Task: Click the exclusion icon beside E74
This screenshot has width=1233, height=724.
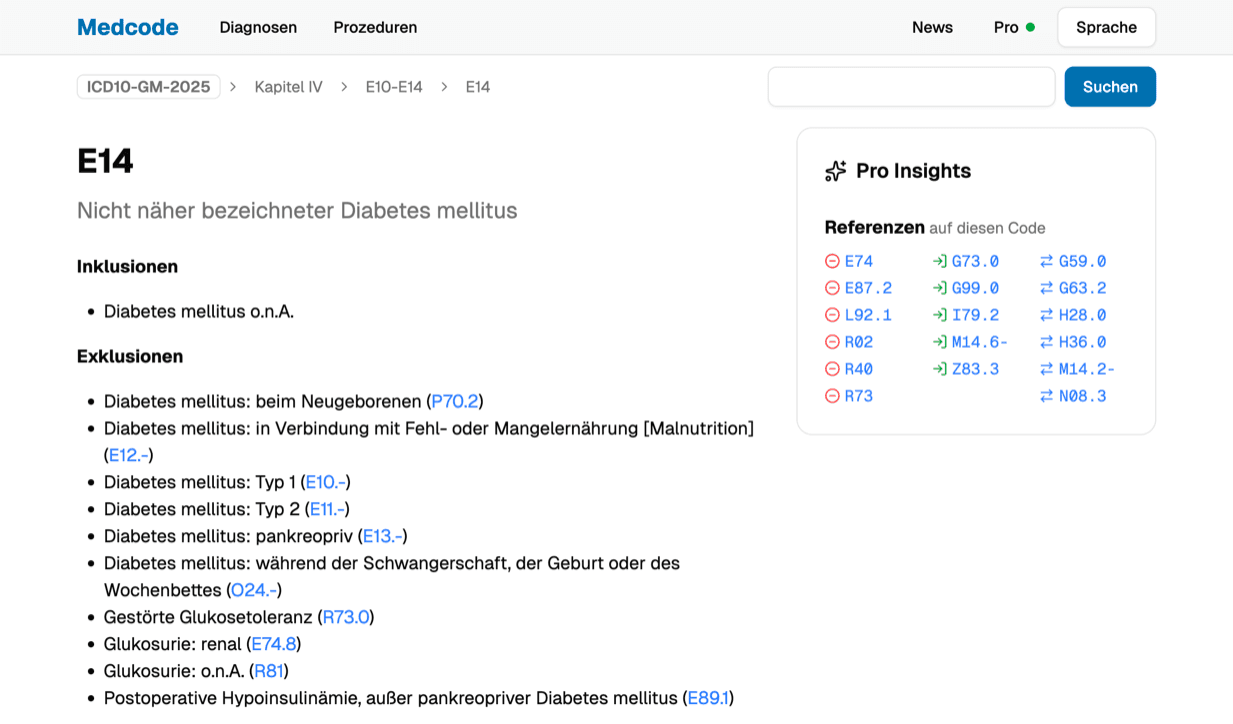Action: [x=830, y=260]
